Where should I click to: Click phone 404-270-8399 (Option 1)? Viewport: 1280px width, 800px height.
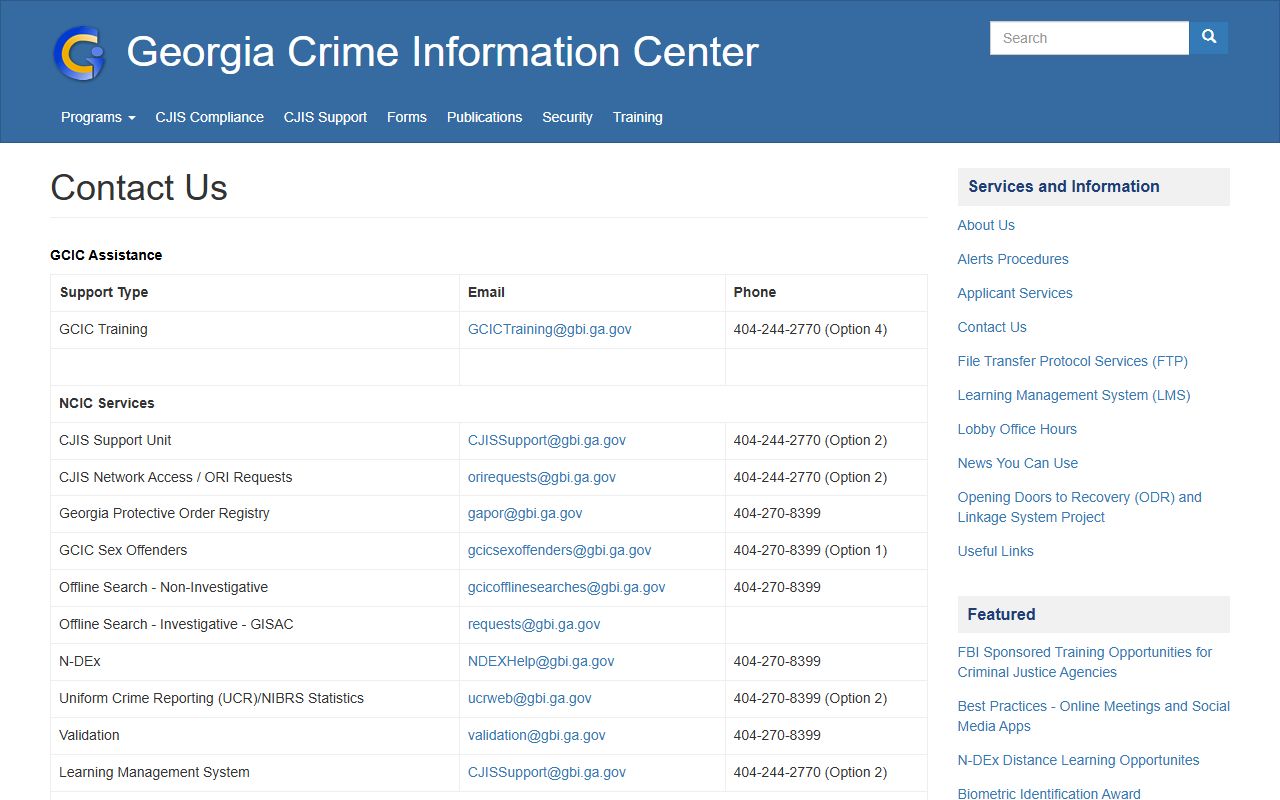[x=810, y=550]
